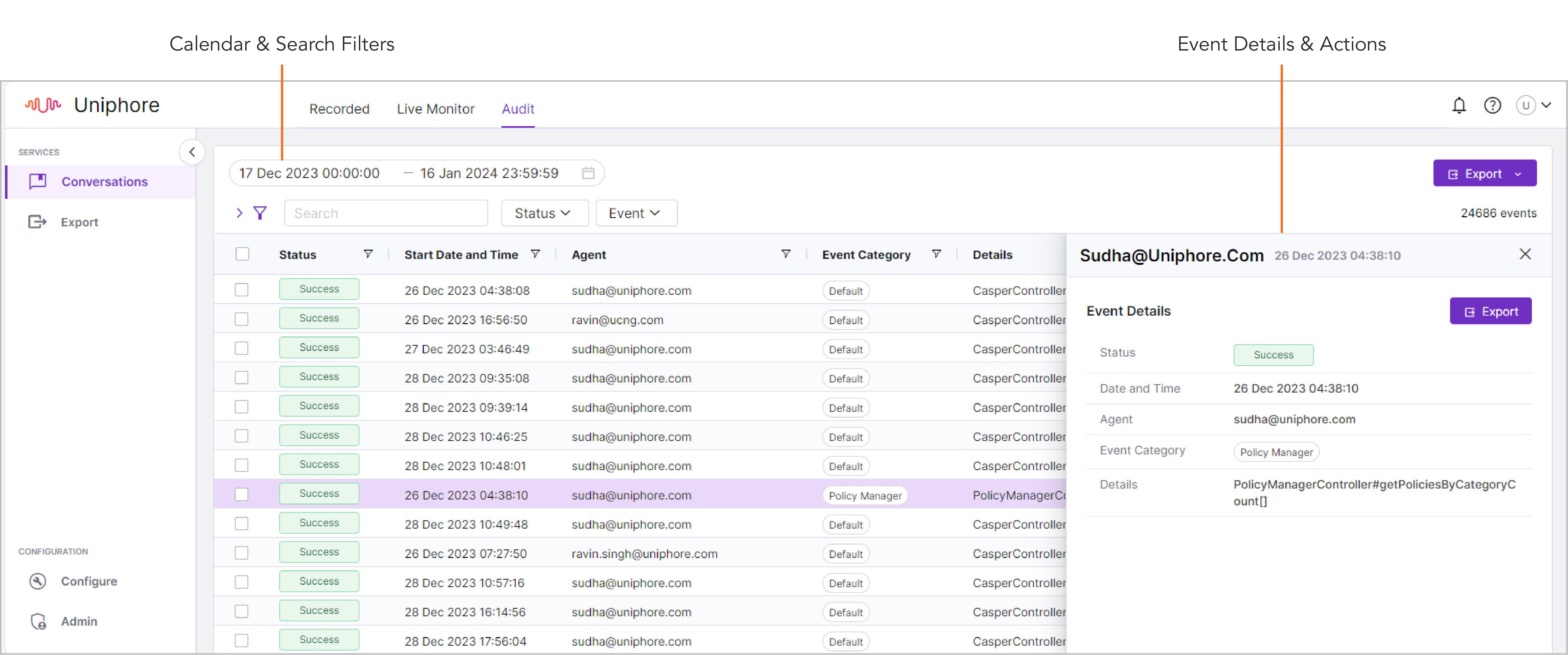Click the end date 16 Jan 2024 field
Image resolution: width=1568 pixels, height=655 pixels.
(x=489, y=173)
